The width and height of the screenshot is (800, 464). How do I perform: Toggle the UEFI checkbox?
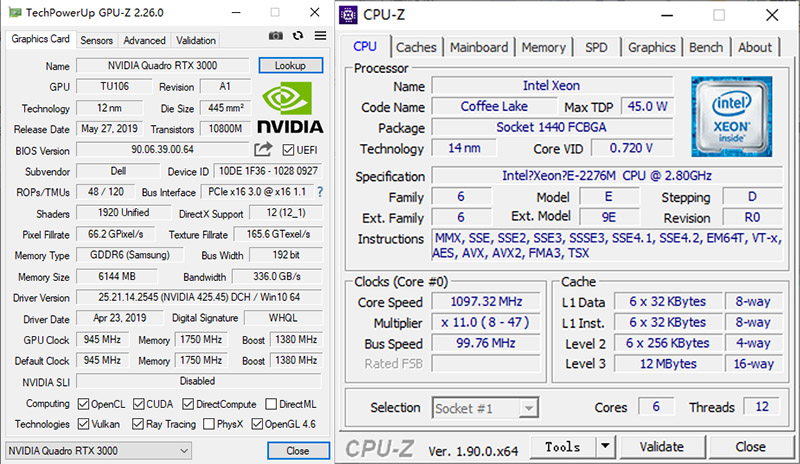(x=288, y=150)
